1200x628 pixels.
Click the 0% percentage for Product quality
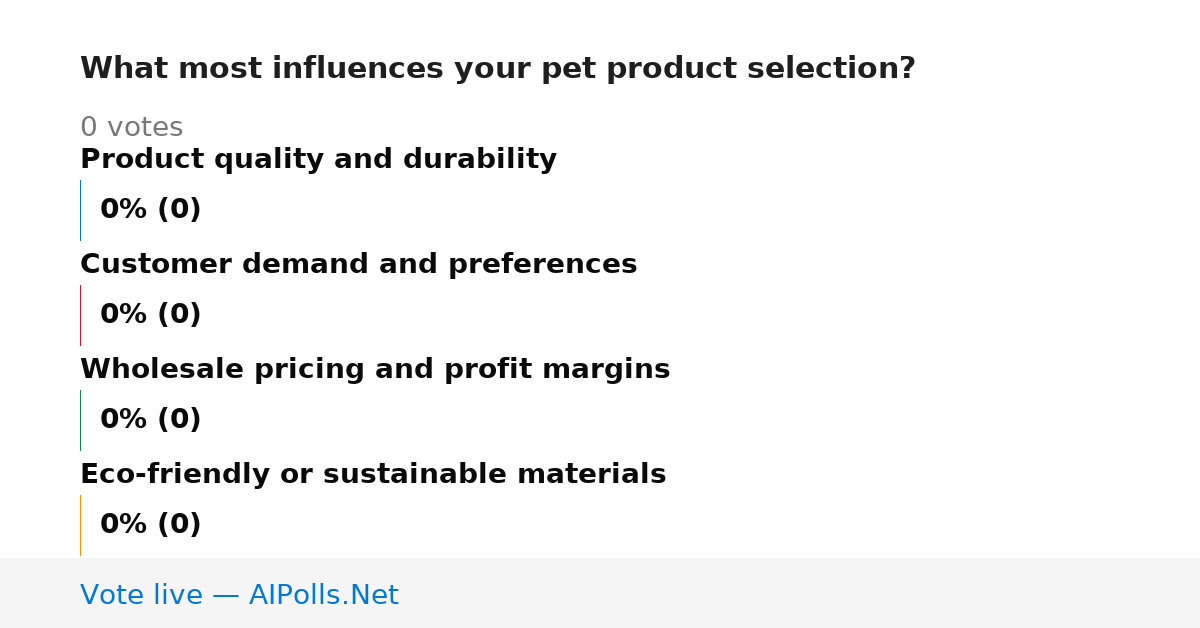[124, 210]
